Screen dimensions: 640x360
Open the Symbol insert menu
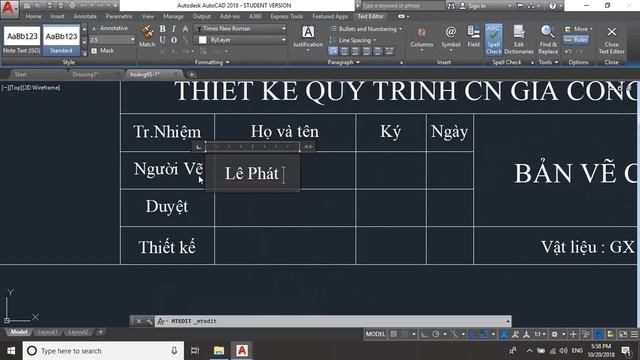coord(451,38)
